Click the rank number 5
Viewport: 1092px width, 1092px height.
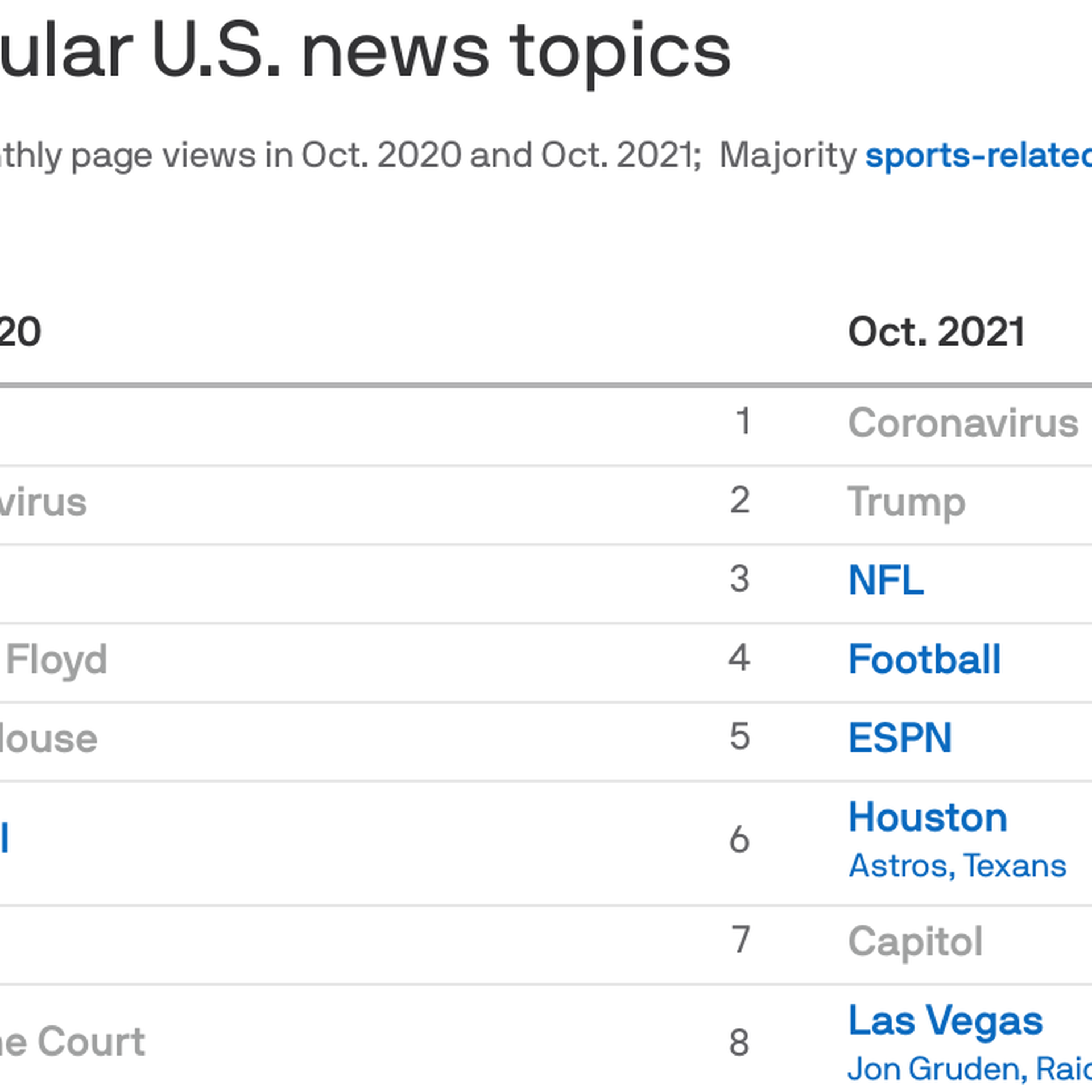[x=740, y=737]
